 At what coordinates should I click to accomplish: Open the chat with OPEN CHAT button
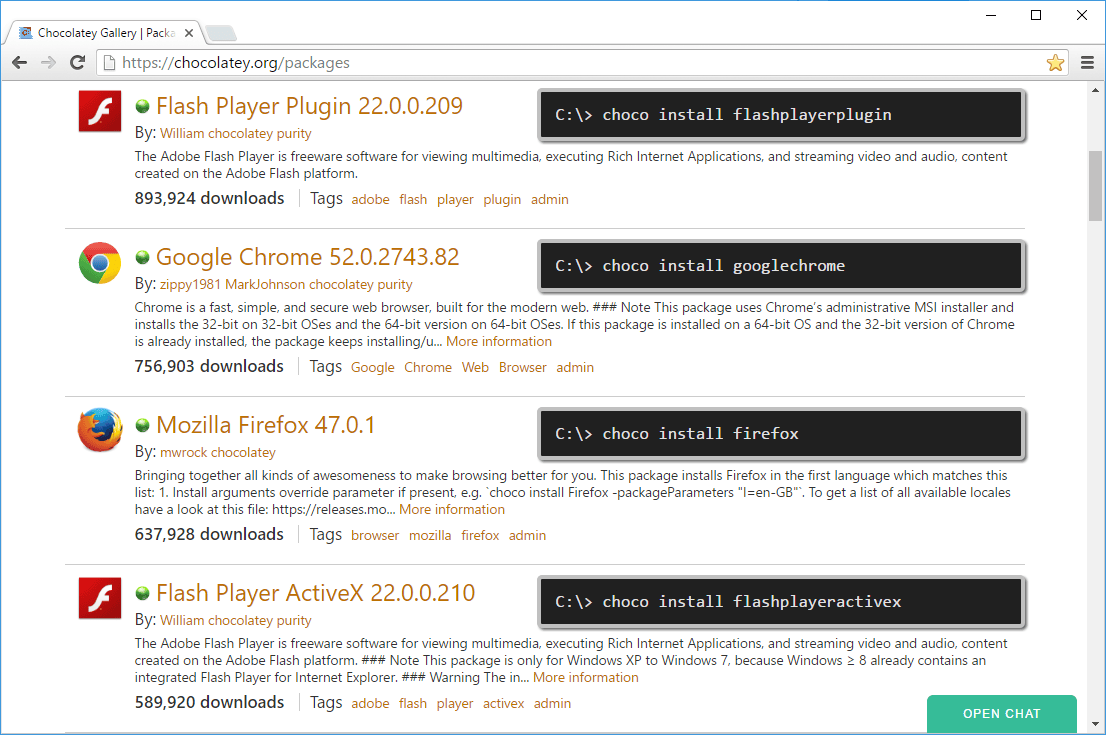point(1002,714)
